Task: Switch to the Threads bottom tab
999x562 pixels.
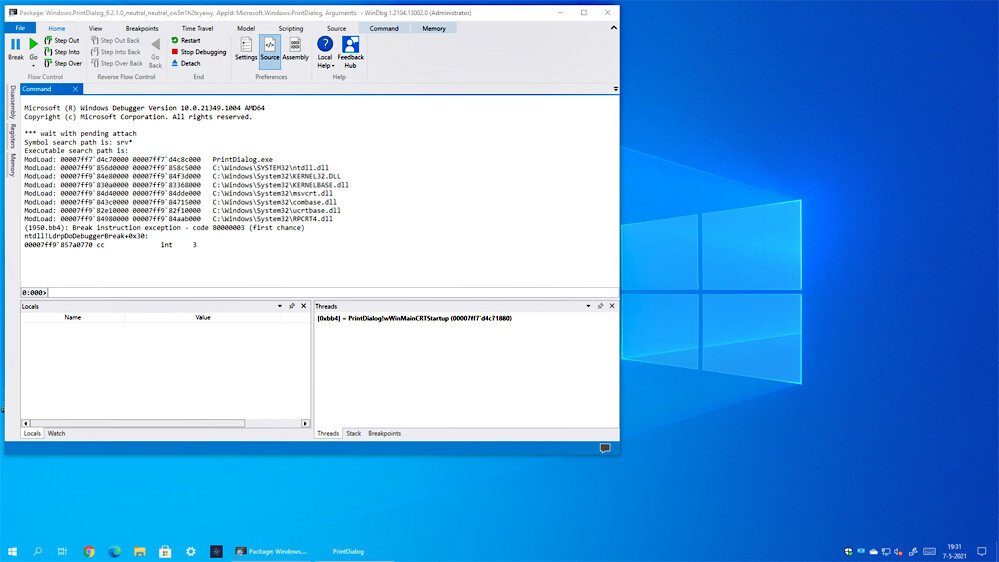Action: tap(328, 433)
